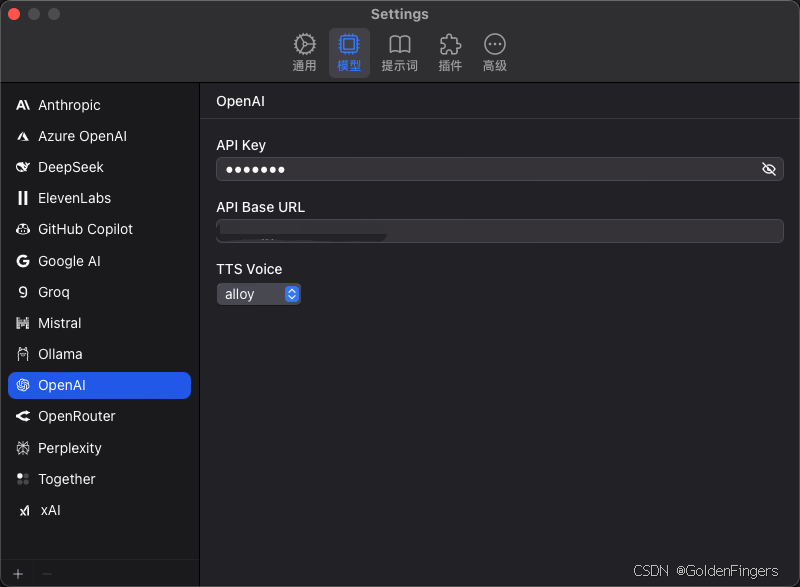Click the Groq logo icon
The image size is (800, 587).
tap(23, 292)
